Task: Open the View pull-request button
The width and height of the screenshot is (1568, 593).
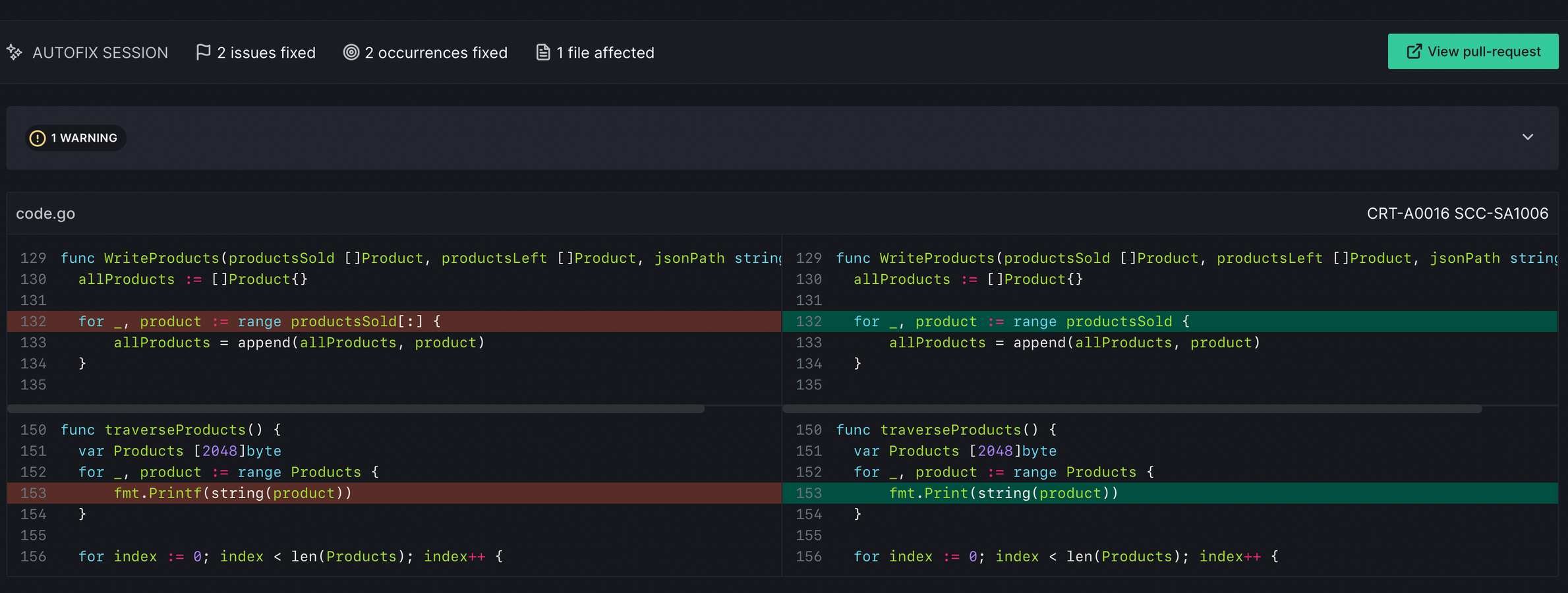Action: click(1472, 51)
